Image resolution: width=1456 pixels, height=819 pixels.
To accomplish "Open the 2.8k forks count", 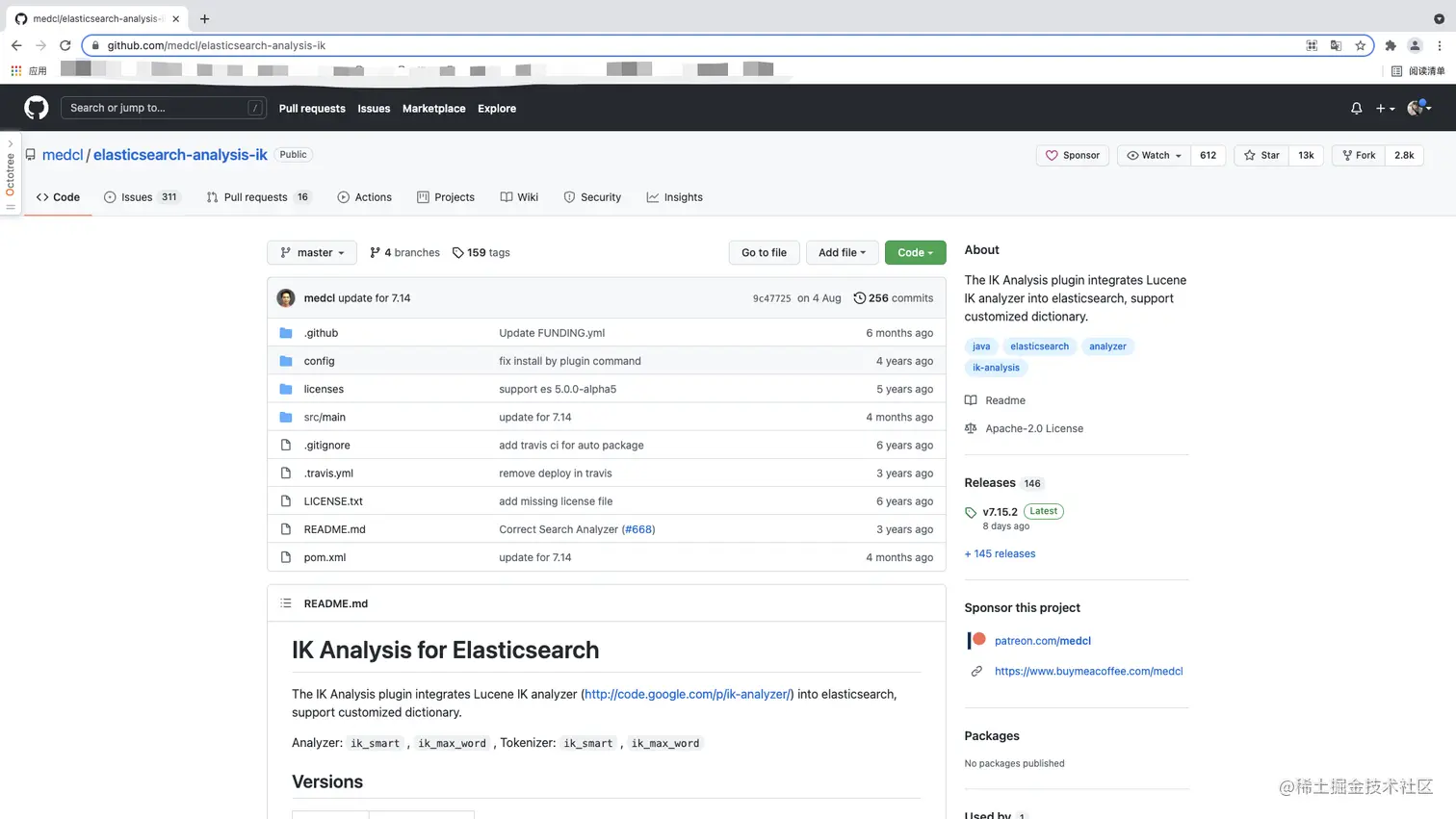I will coord(1404,155).
